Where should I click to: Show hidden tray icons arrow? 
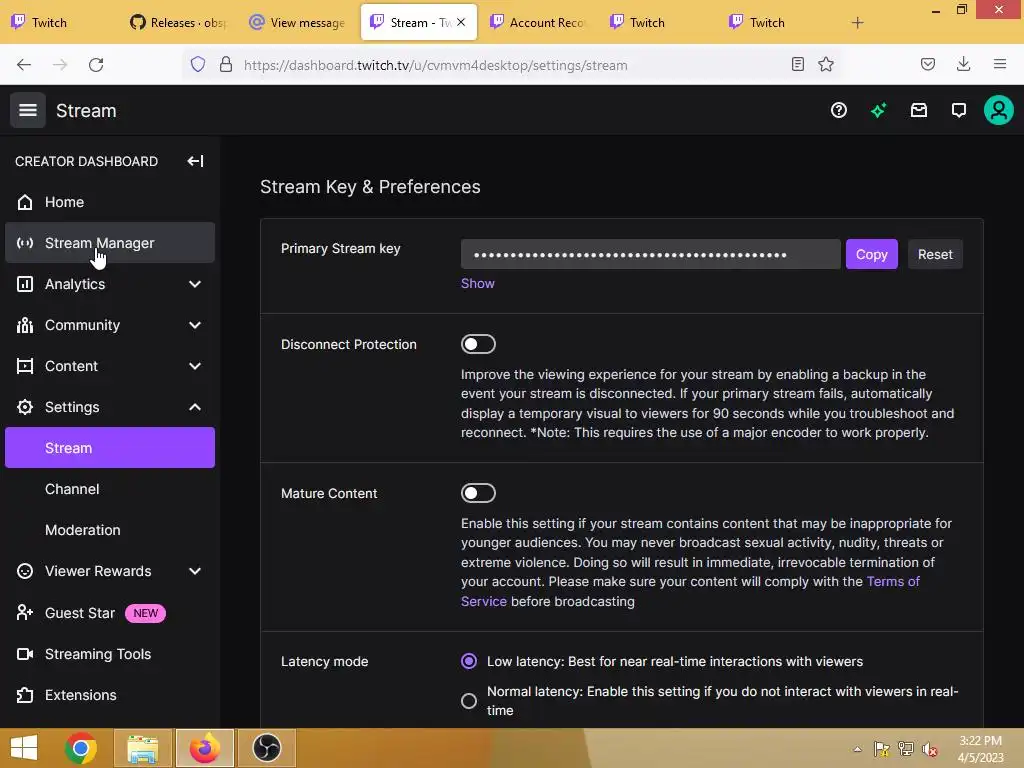[x=857, y=750]
